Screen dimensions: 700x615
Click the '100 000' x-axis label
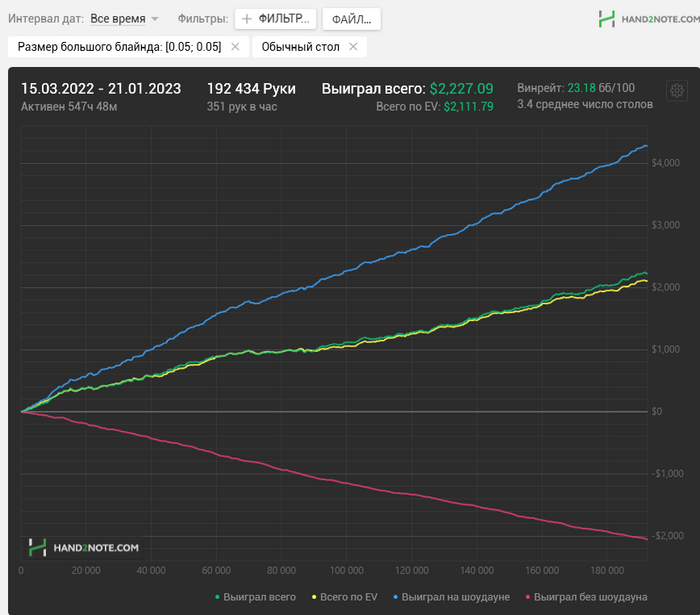coord(346,570)
